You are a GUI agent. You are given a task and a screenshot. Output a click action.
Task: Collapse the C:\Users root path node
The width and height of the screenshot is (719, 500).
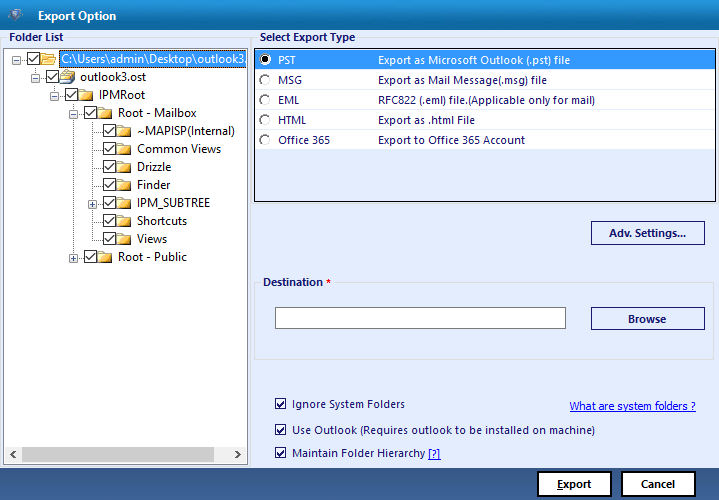17,61
